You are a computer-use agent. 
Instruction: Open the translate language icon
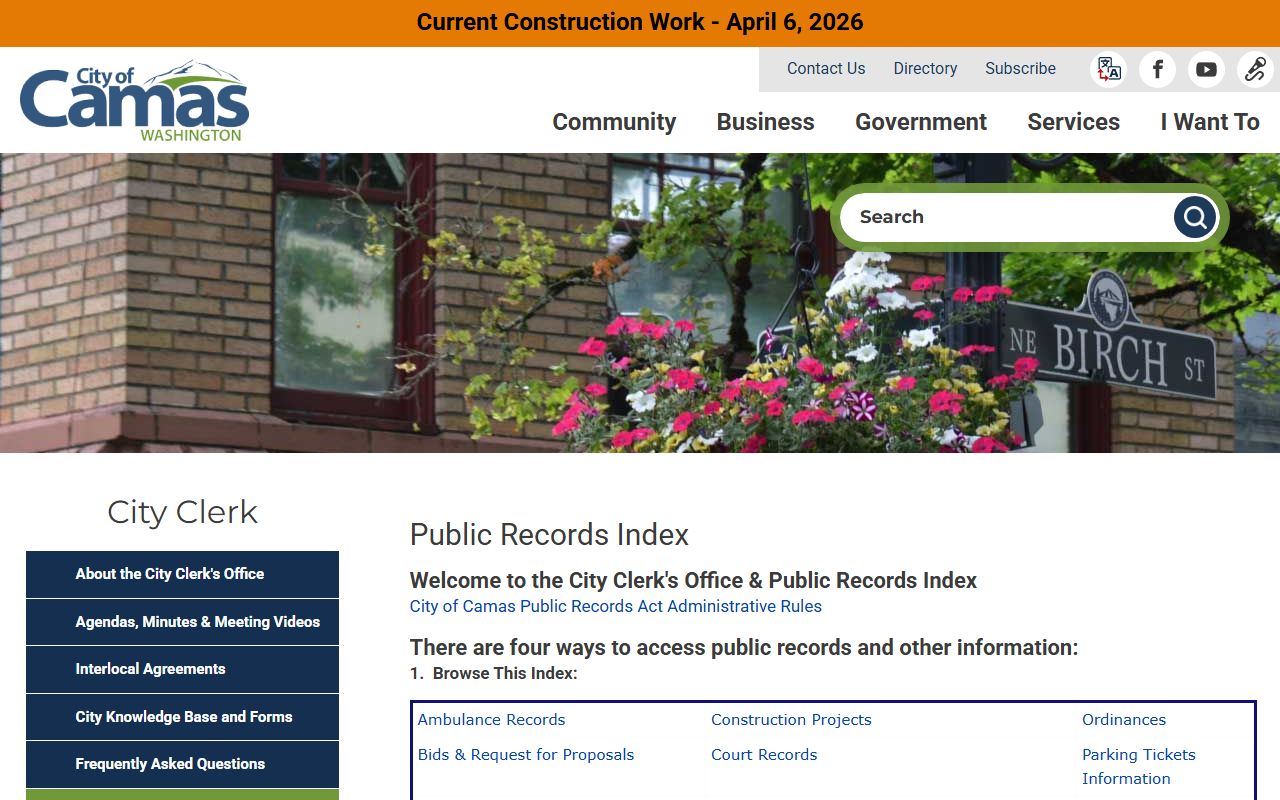click(x=1108, y=69)
